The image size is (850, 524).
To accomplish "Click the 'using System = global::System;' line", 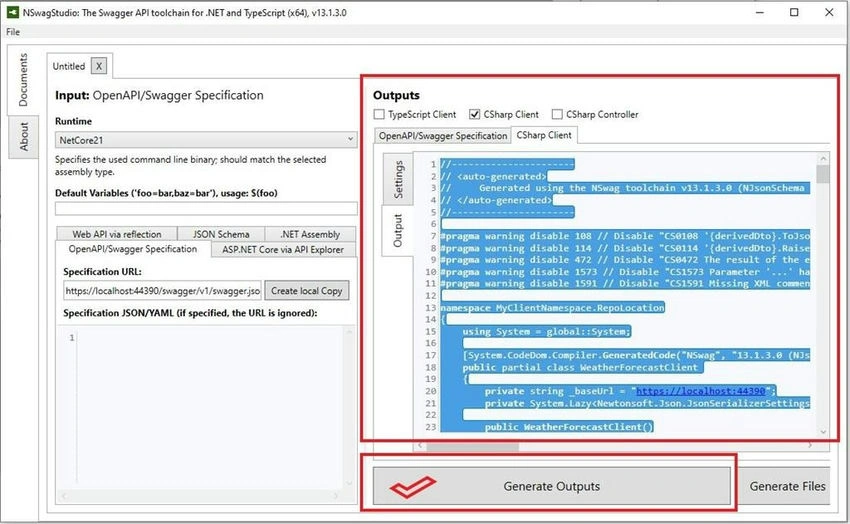I will 546,332.
